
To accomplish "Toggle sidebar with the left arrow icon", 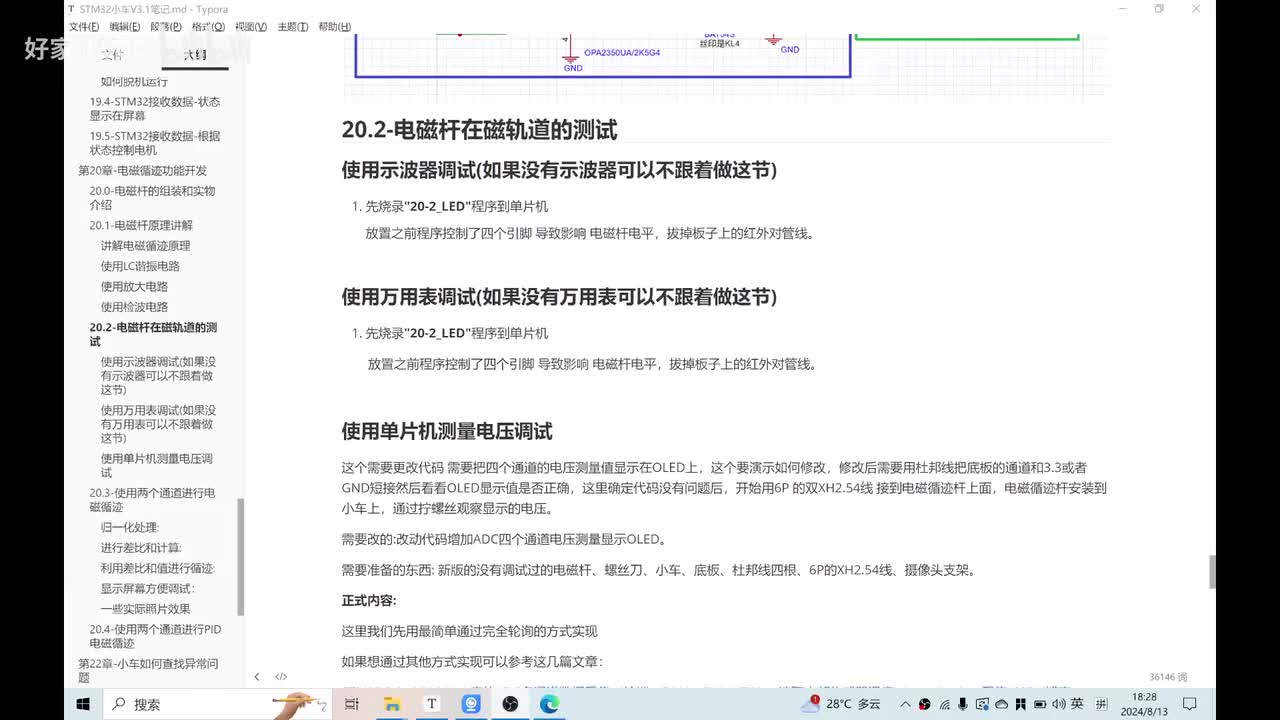I will pyautogui.click(x=257, y=677).
